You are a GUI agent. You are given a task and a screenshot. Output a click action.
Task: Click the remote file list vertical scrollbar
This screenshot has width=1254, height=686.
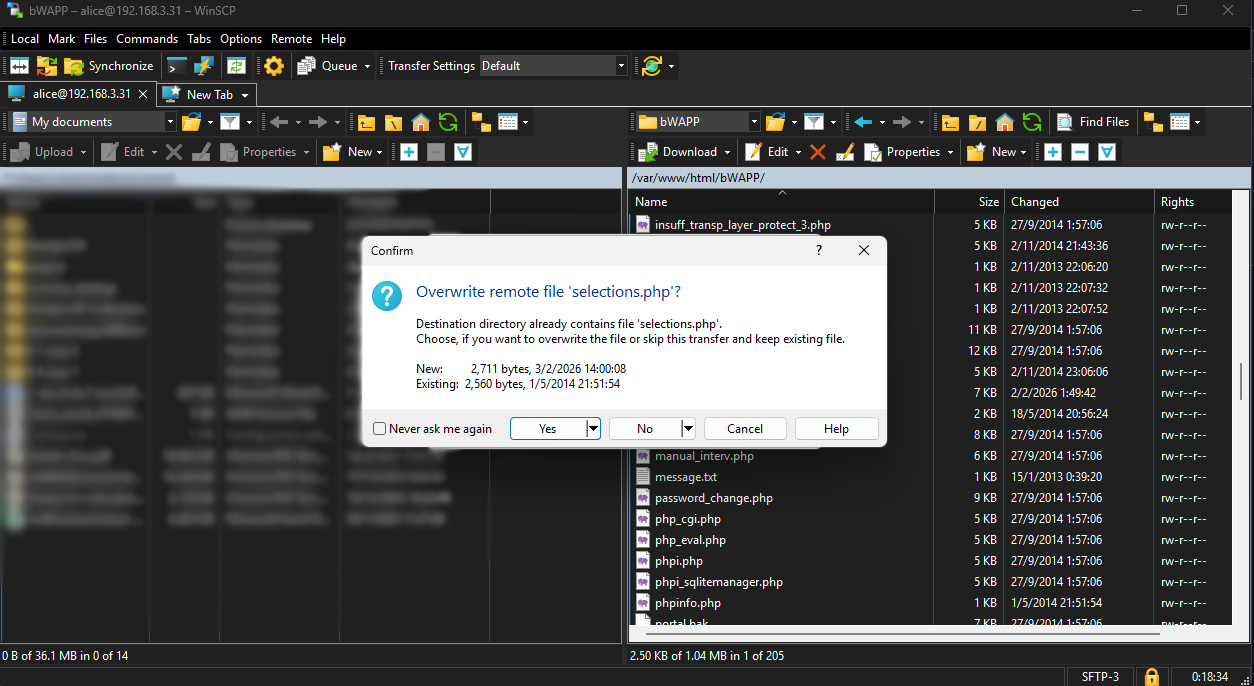[x=1241, y=380]
